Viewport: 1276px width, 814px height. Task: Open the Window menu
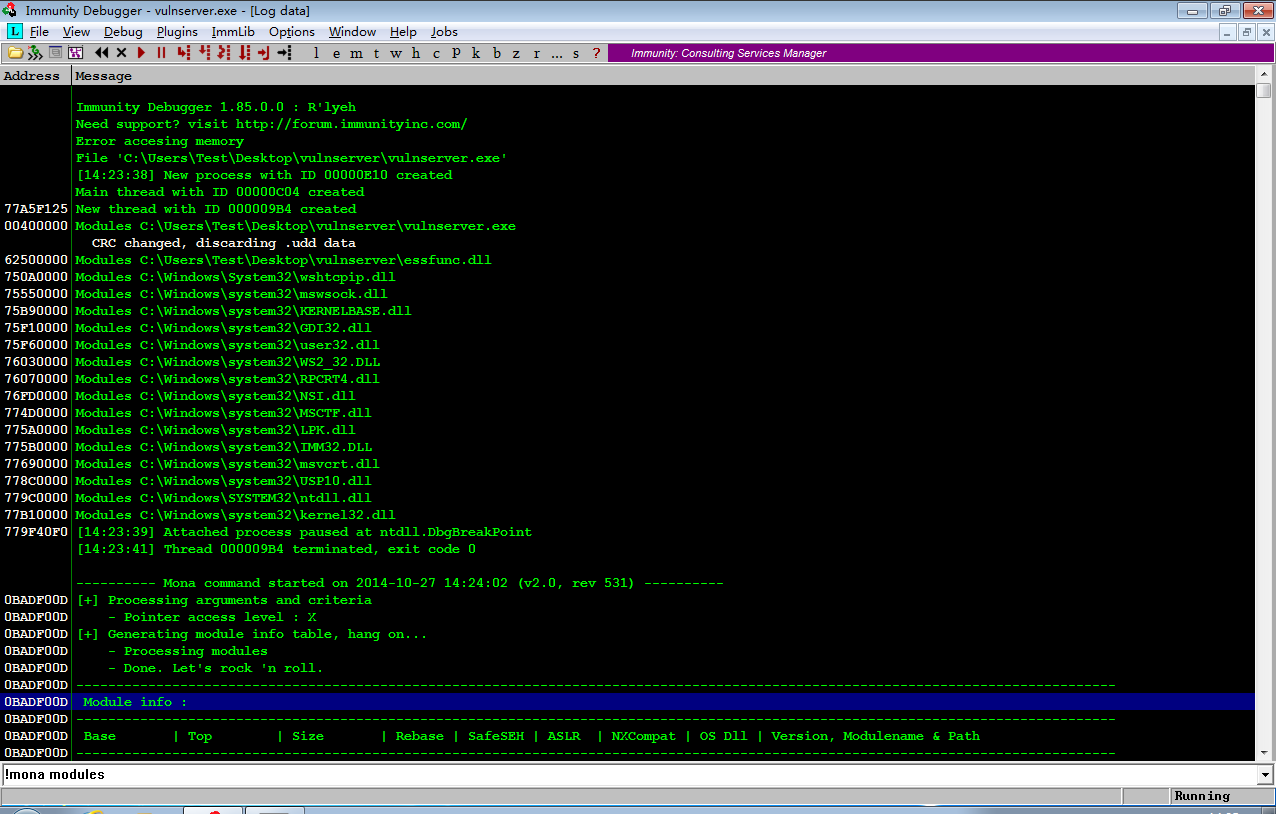pos(352,32)
